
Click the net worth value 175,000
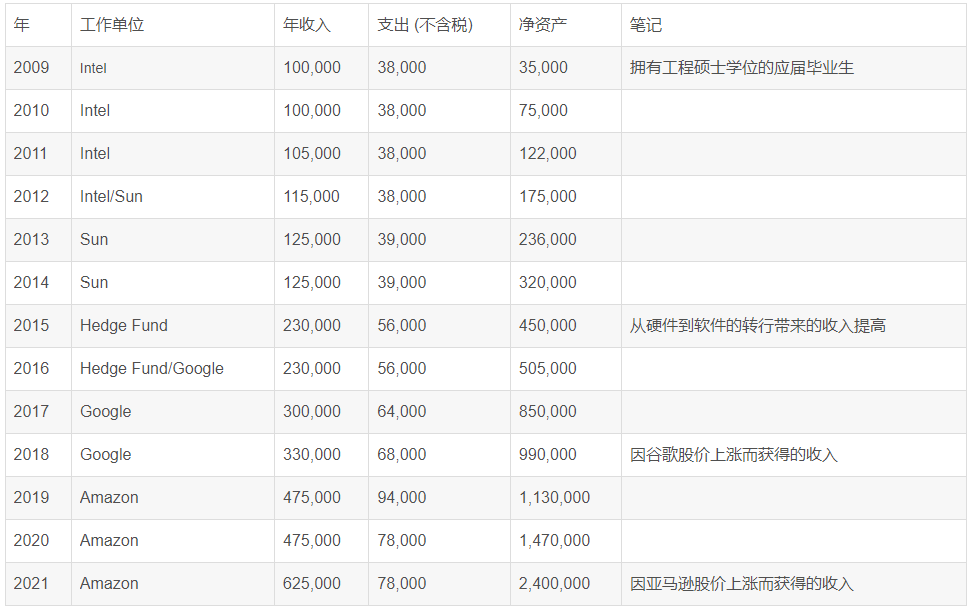pyautogui.click(x=547, y=197)
